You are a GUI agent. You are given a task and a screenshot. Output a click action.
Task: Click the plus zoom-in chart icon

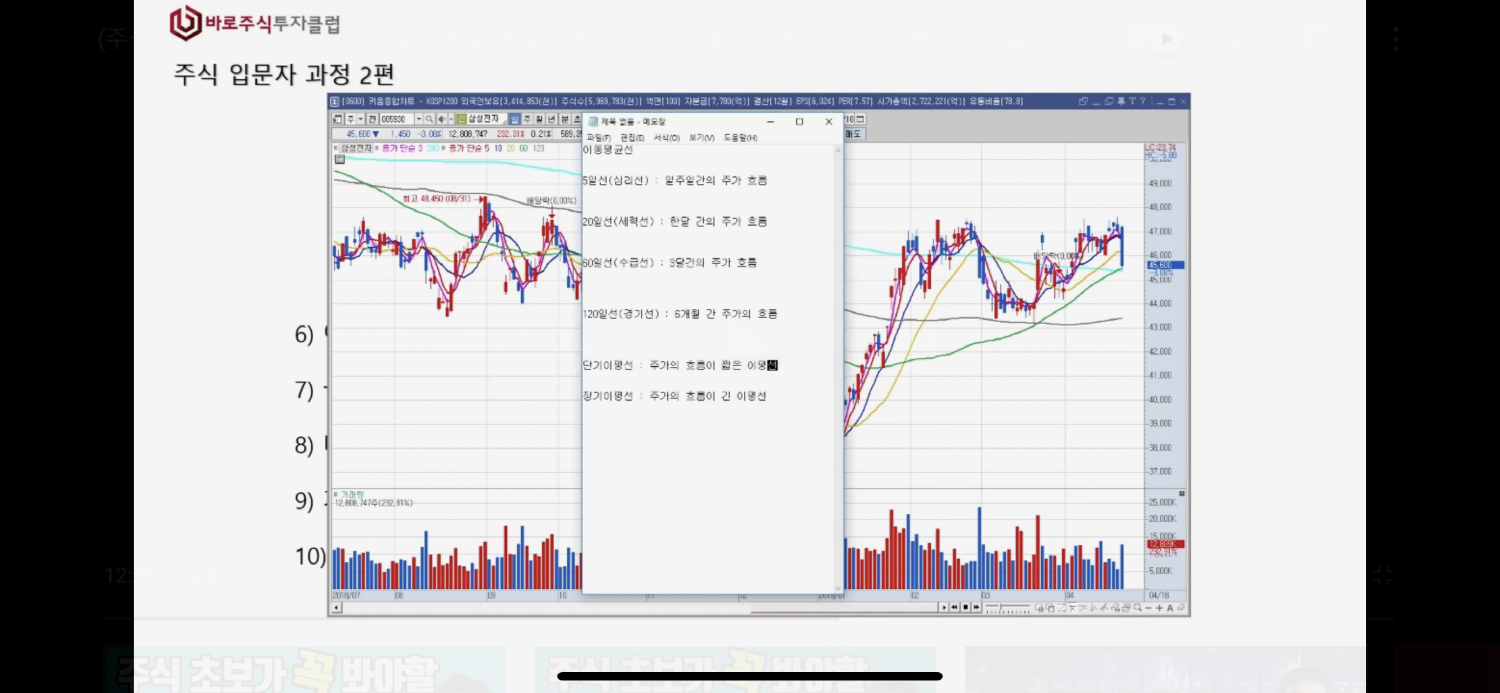coord(1159,607)
